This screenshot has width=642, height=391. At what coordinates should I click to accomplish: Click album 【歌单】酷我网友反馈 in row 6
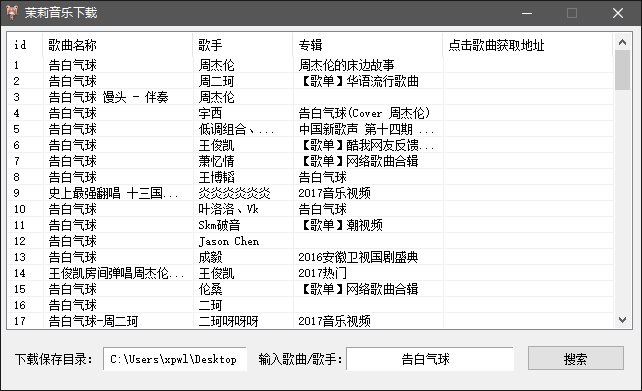pyautogui.click(x=366, y=145)
